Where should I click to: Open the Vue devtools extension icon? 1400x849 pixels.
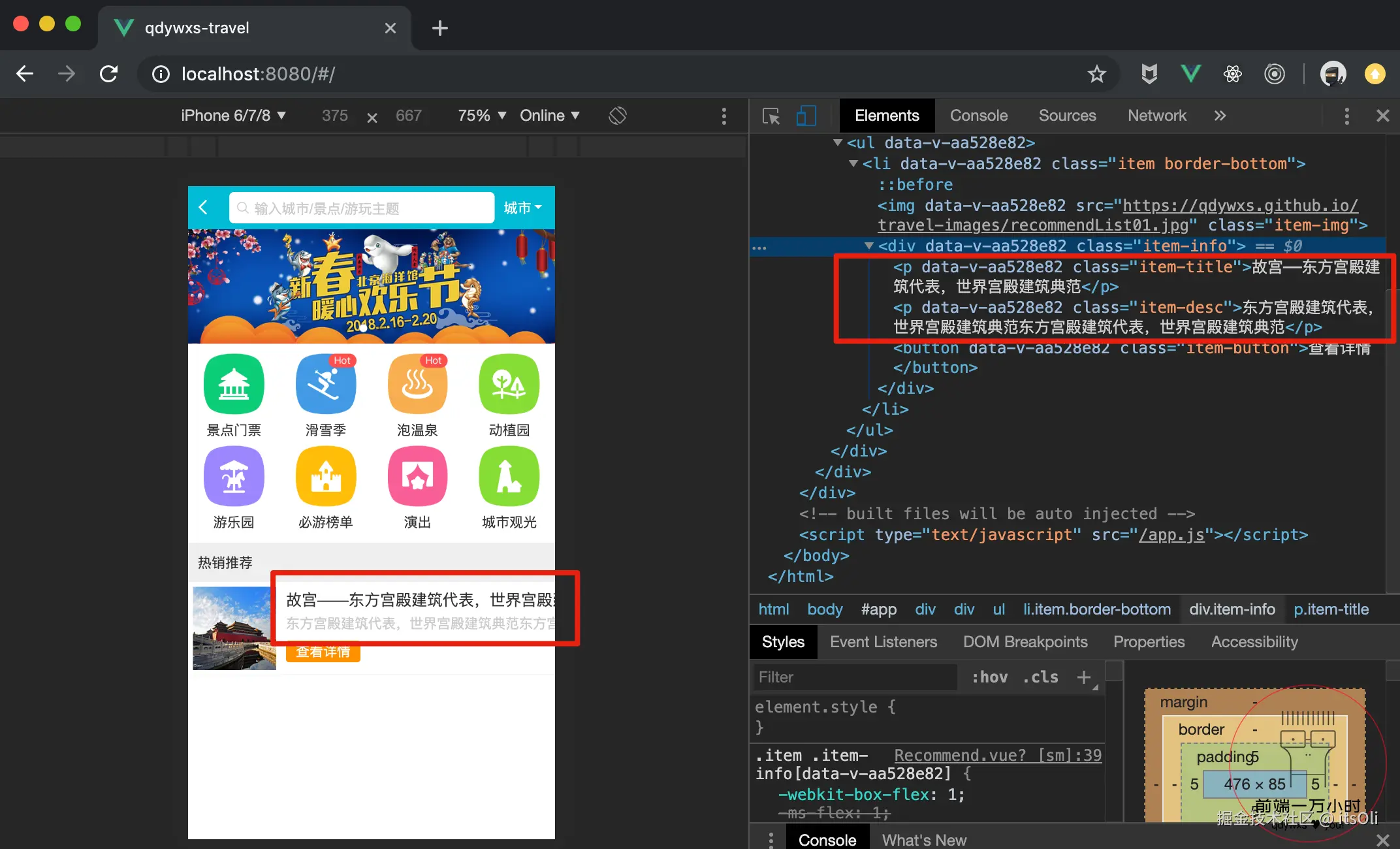(1191, 74)
